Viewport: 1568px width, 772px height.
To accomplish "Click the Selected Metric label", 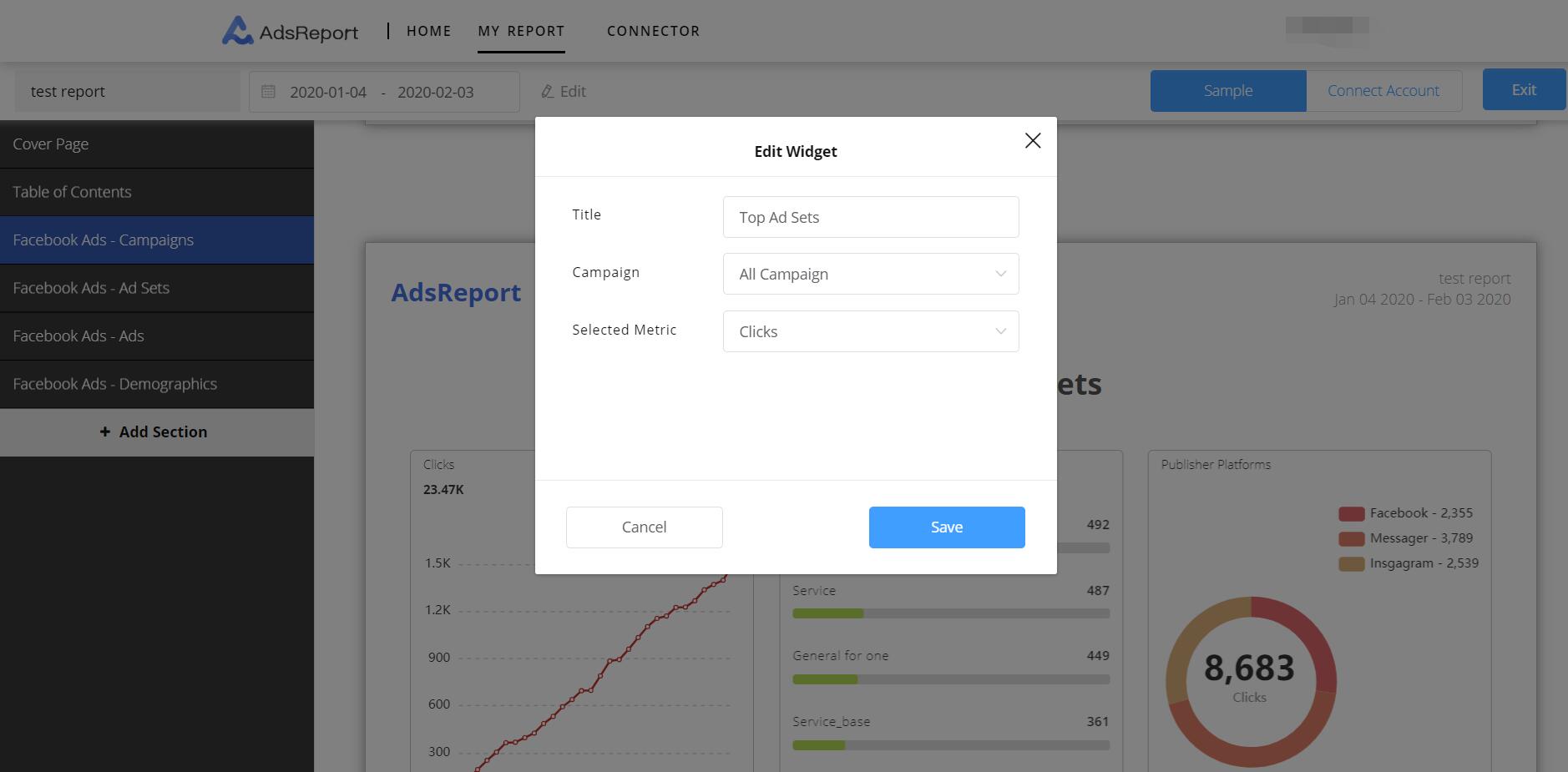I will tap(625, 330).
